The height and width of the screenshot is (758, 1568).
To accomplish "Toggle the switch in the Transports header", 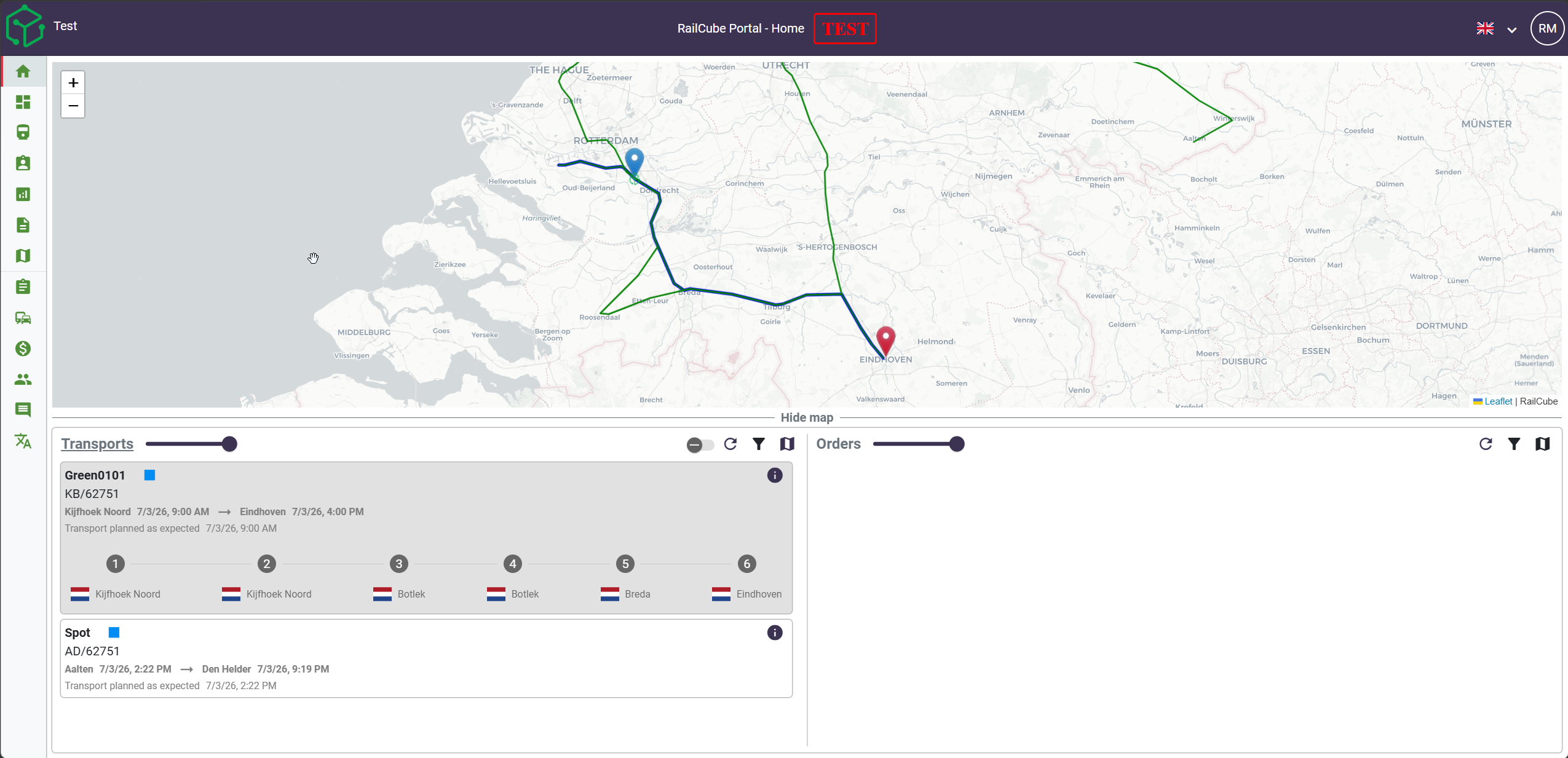I will tap(700, 445).
